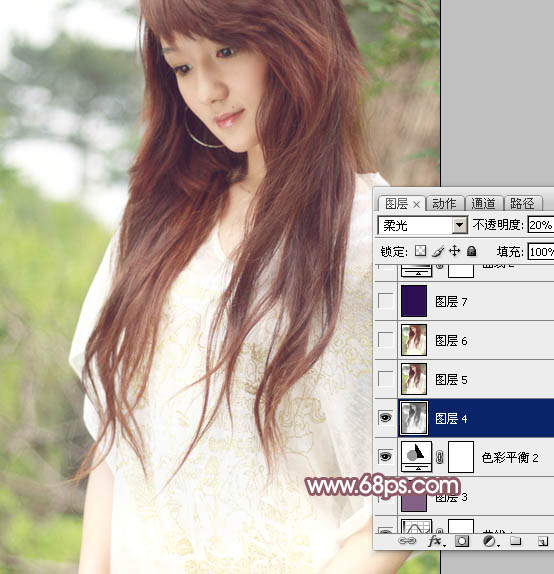Screen dimensions: 554x574
Task: Switch to the 动作 tab
Action: (445, 203)
